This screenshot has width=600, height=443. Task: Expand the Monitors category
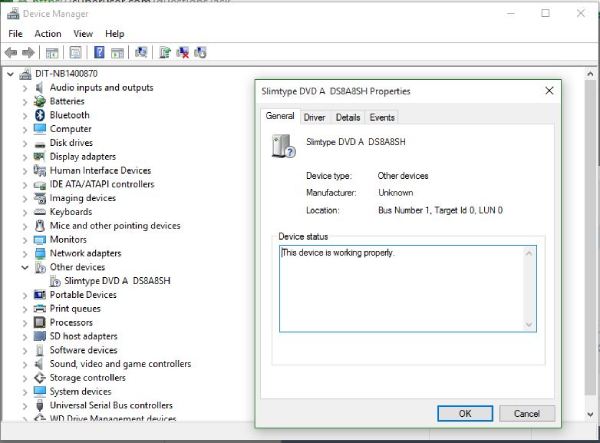(25, 240)
